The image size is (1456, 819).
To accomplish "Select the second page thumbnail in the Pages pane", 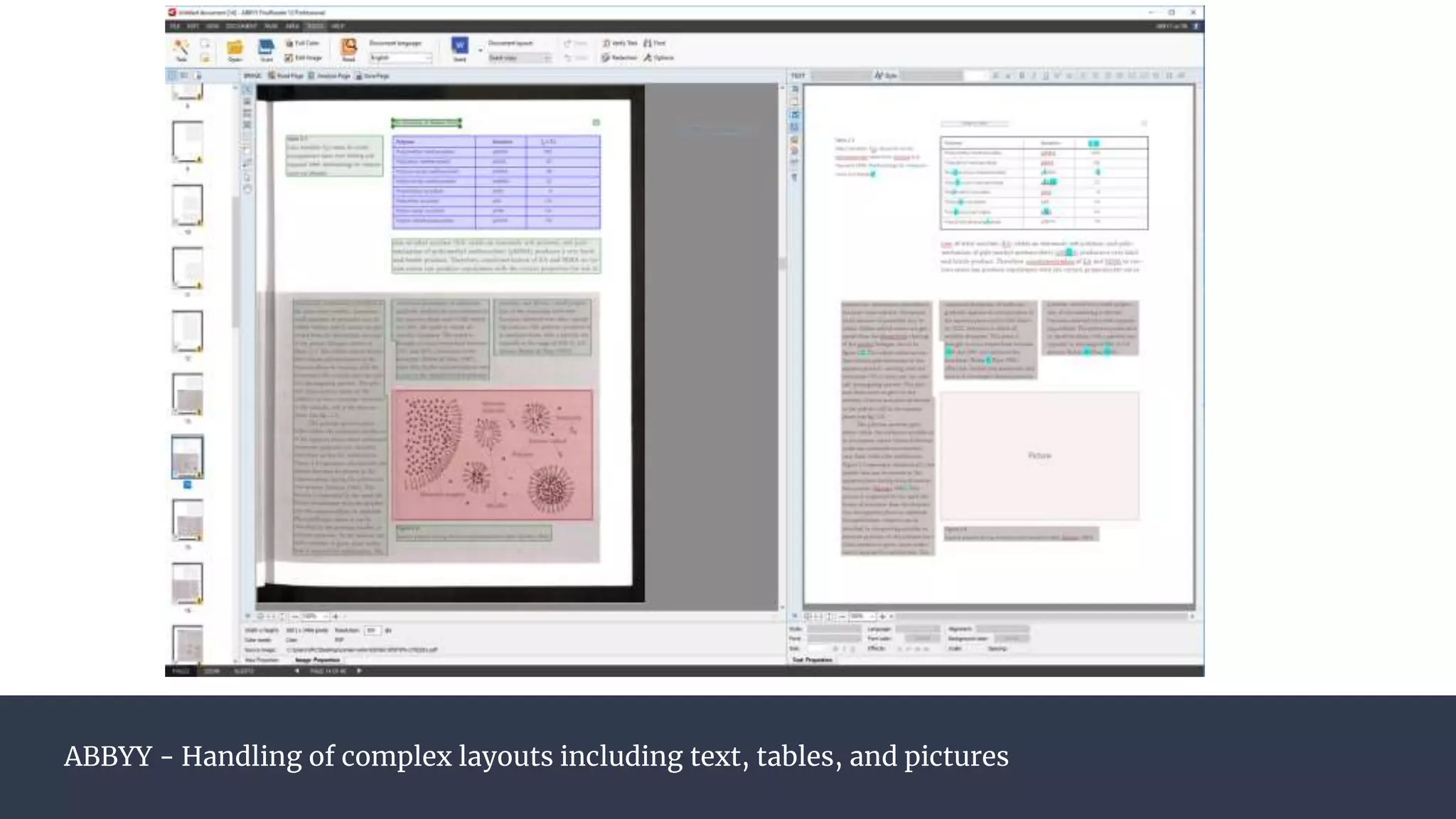I will pos(188,141).
